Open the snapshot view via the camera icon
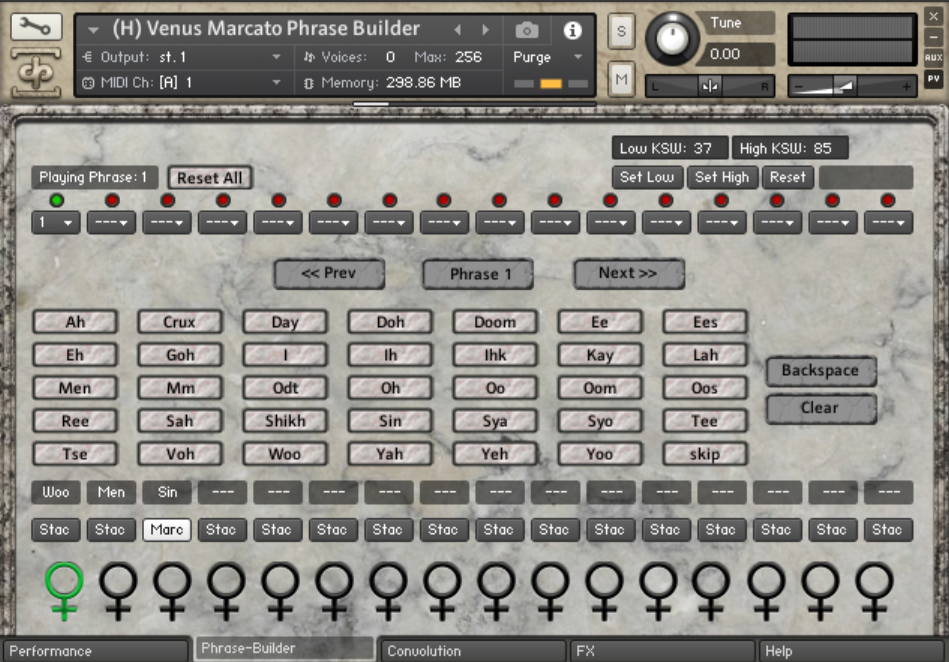Image resolution: width=949 pixels, height=662 pixels. click(527, 30)
